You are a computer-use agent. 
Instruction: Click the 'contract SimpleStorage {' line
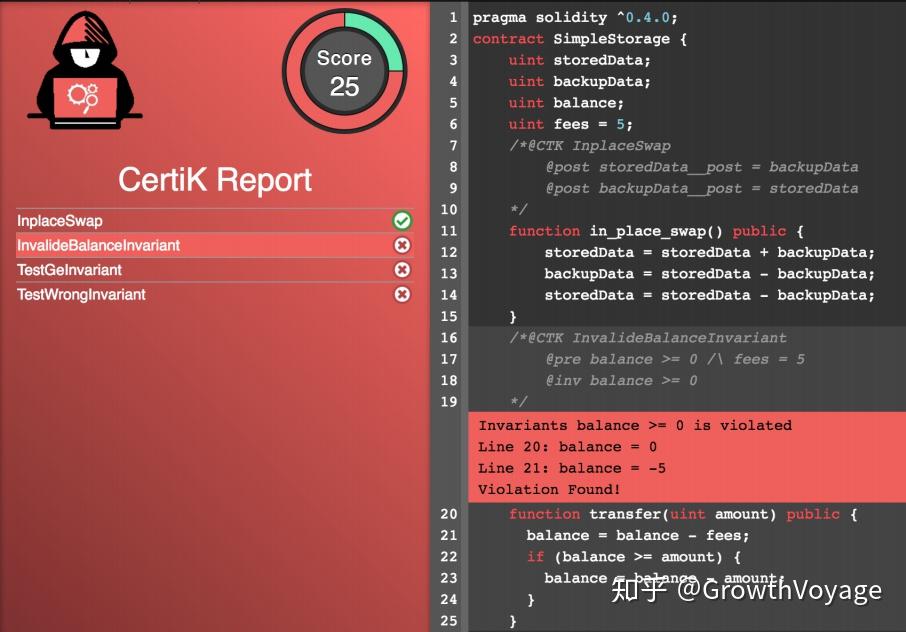coord(580,39)
